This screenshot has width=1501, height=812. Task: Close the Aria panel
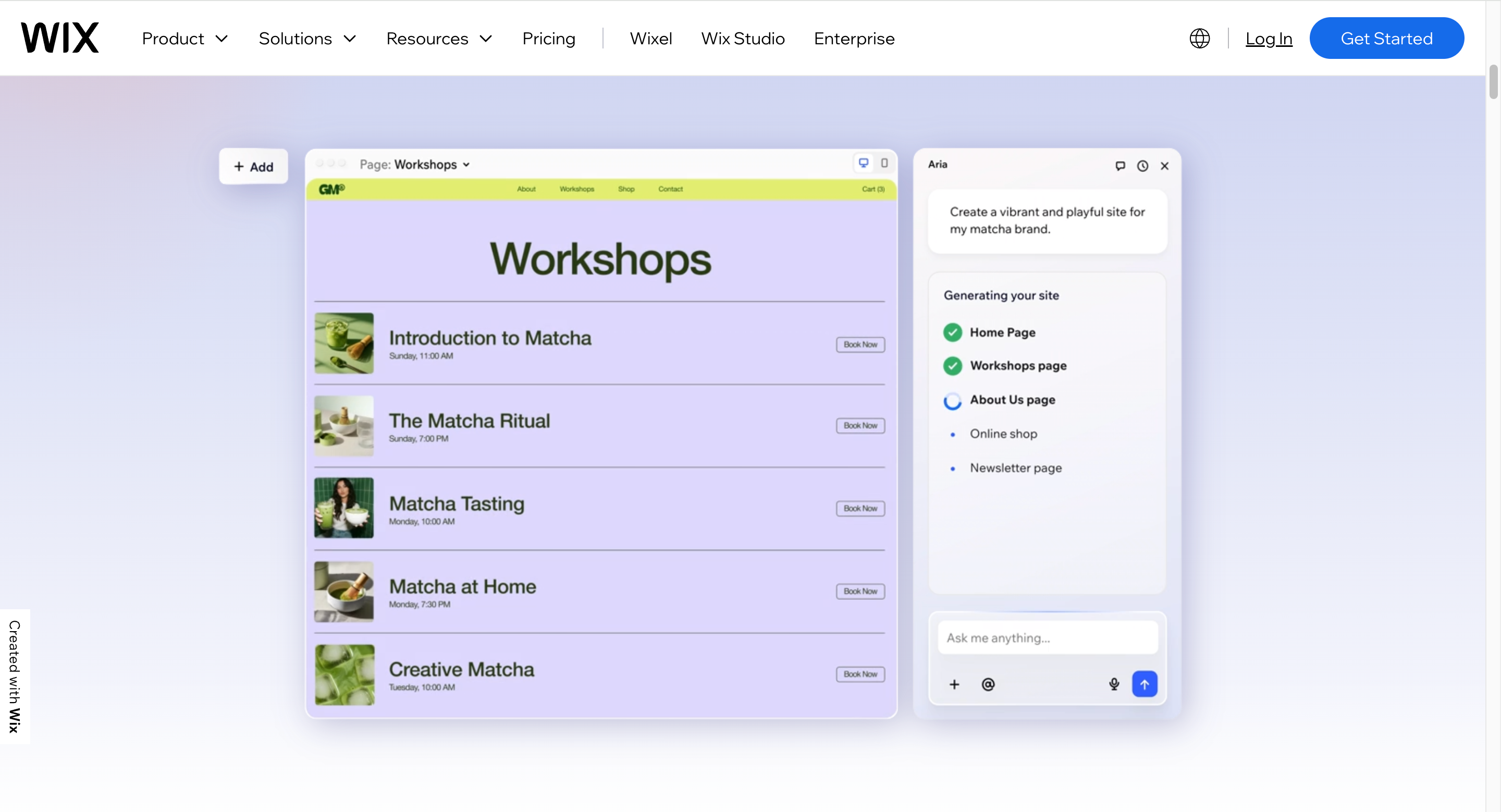(x=1164, y=166)
